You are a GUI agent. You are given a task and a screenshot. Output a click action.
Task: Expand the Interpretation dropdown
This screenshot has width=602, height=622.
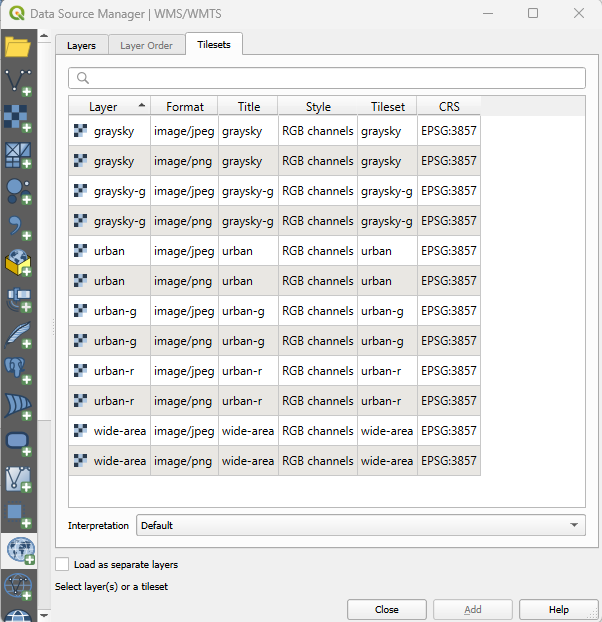click(x=361, y=525)
